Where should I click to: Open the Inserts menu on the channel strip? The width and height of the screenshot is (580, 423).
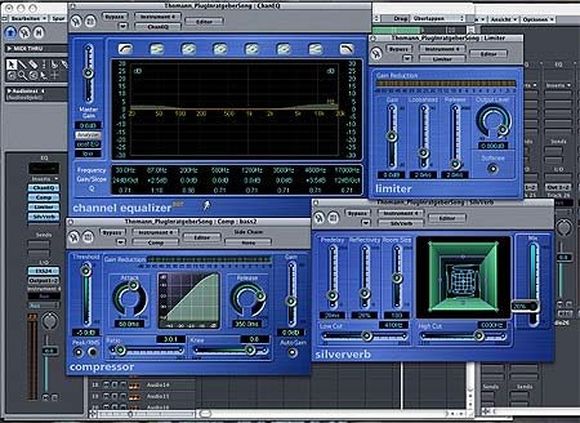click(x=44, y=179)
